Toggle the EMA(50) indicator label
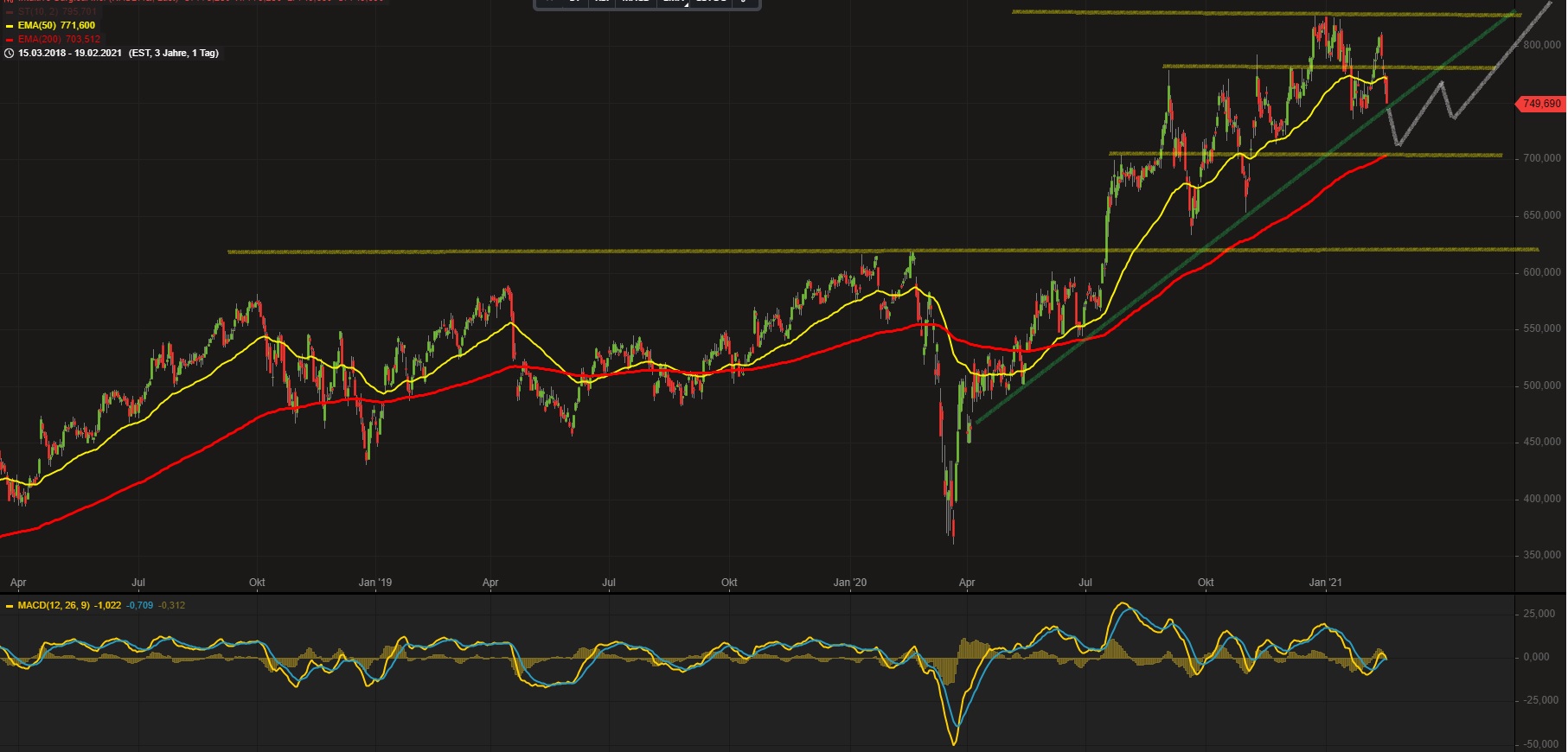This screenshot has width=1568, height=752. (x=56, y=26)
